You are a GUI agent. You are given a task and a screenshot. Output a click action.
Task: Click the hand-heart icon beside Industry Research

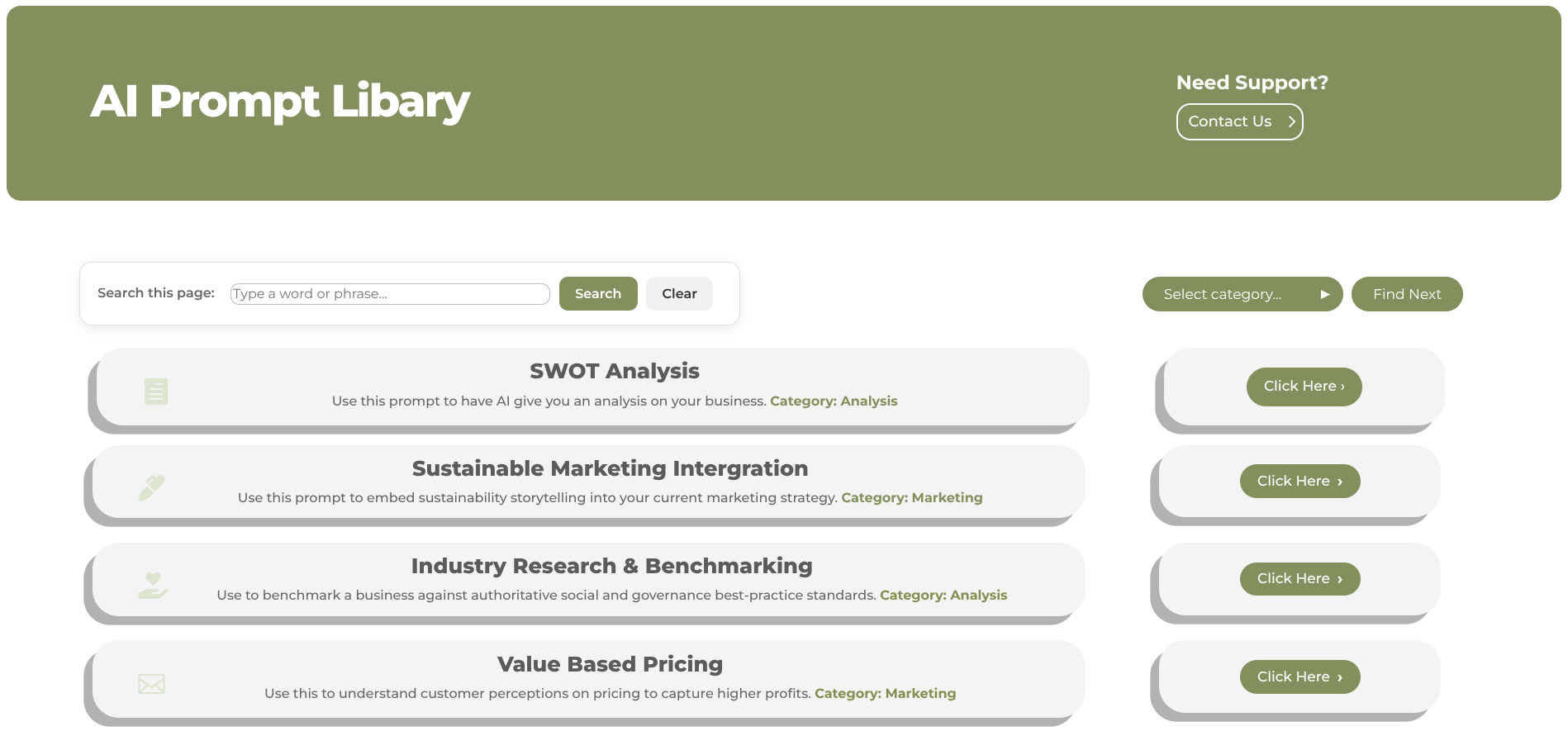(153, 586)
